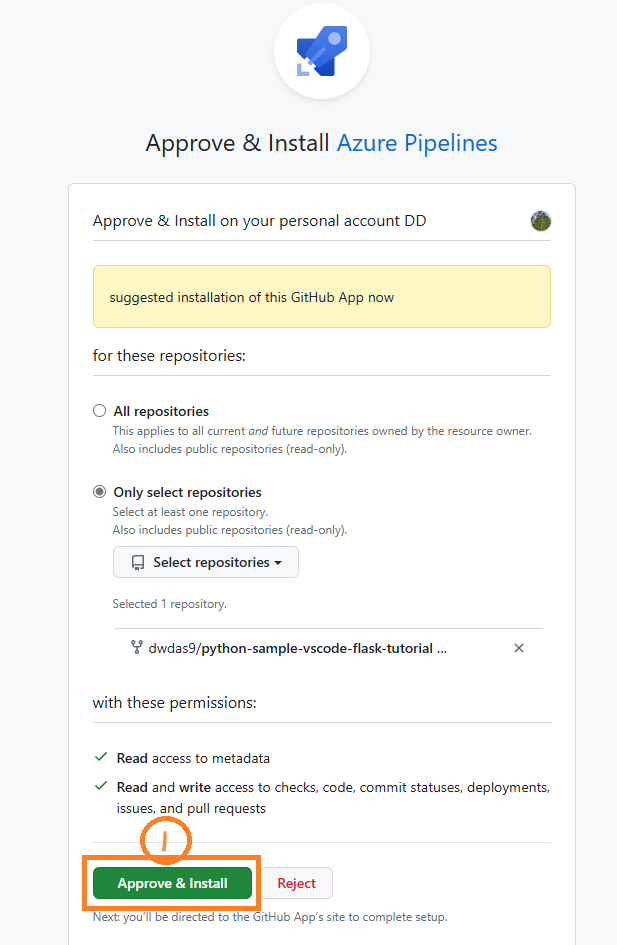Image resolution: width=617 pixels, height=945 pixels.
Task: Click the DD account avatar image
Action: click(x=540, y=221)
